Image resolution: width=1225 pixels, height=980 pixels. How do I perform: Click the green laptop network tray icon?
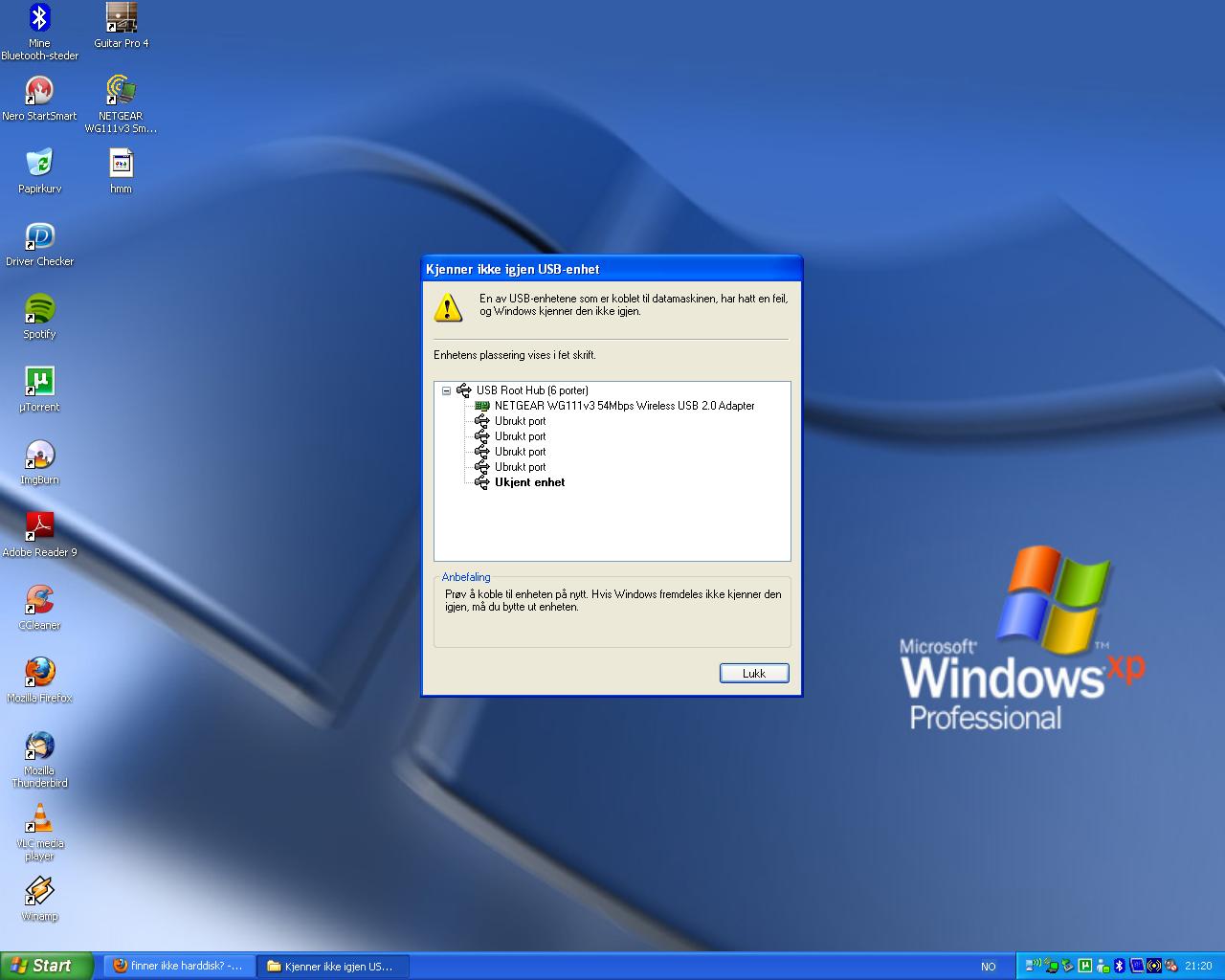click(1051, 966)
